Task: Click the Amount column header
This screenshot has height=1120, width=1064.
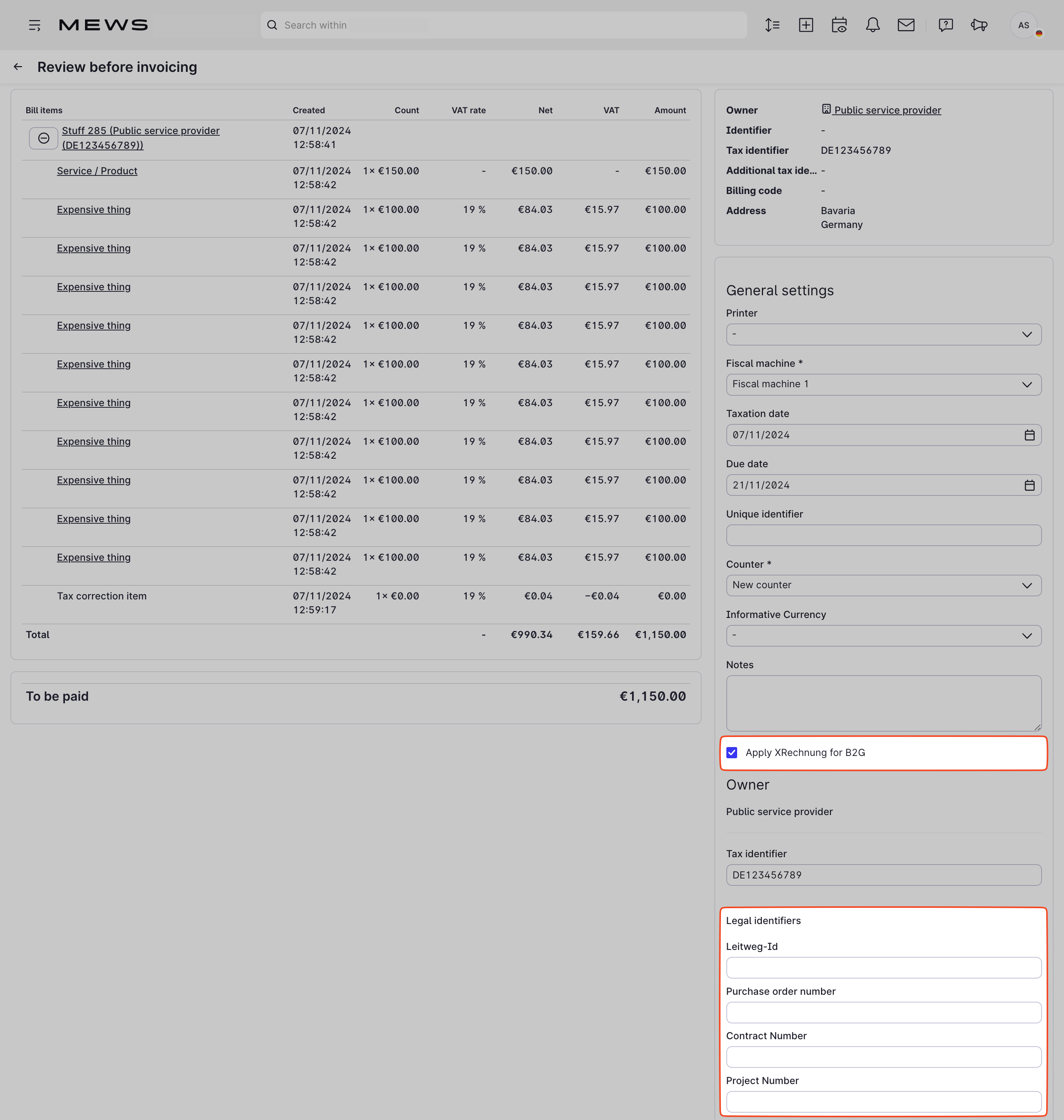Action: tap(670, 110)
